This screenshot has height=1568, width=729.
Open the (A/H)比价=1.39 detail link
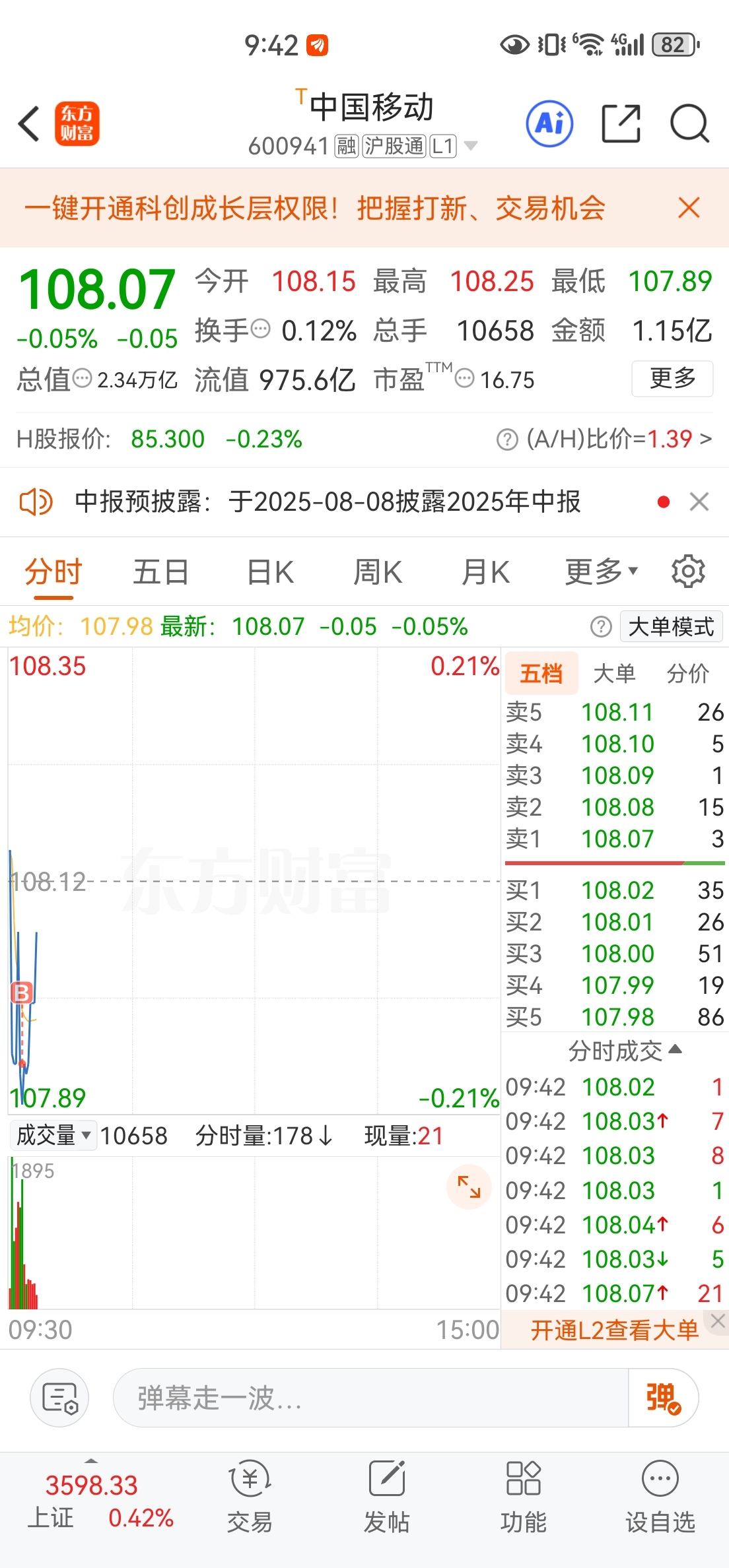pos(619,439)
